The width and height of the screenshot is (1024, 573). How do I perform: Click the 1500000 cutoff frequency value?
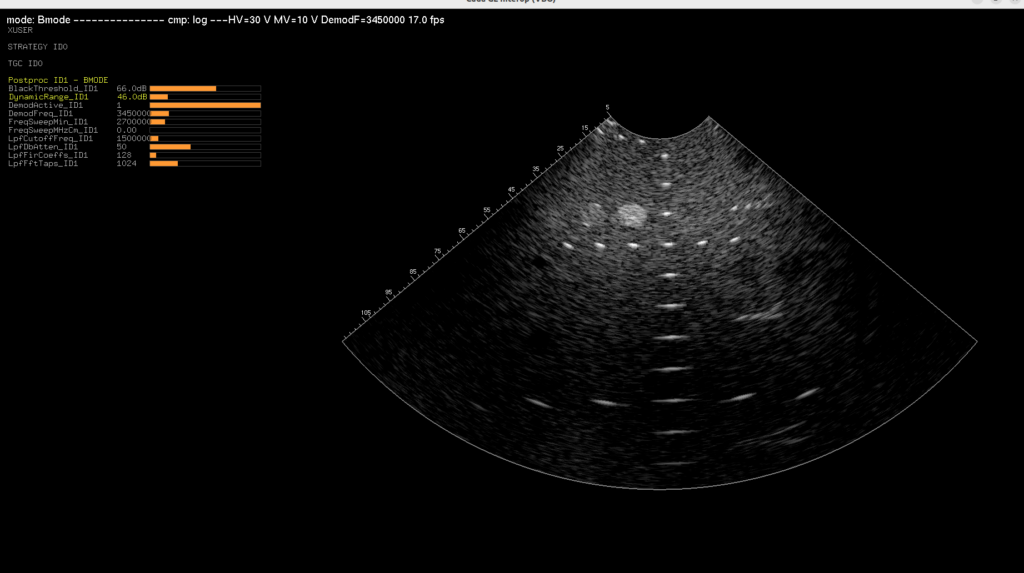[x=133, y=139]
